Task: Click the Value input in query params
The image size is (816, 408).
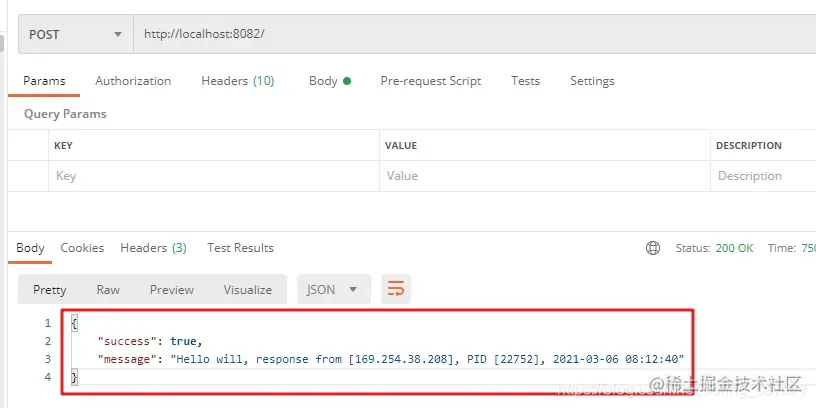Action: 545,176
